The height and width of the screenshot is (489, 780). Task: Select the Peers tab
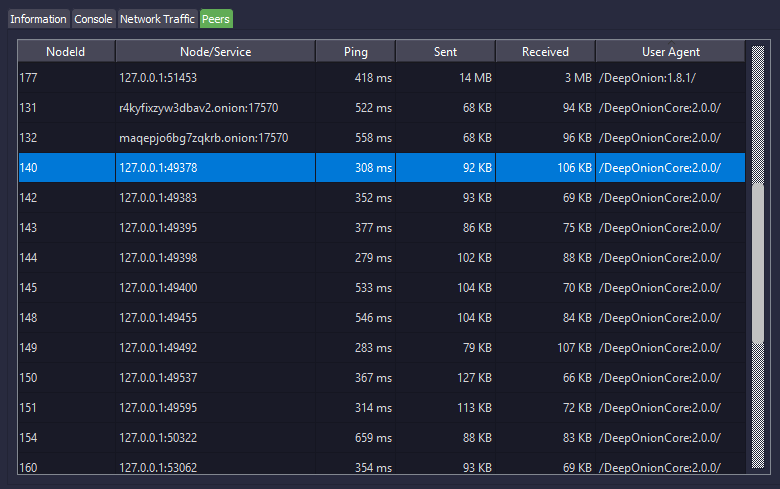click(x=216, y=19)
